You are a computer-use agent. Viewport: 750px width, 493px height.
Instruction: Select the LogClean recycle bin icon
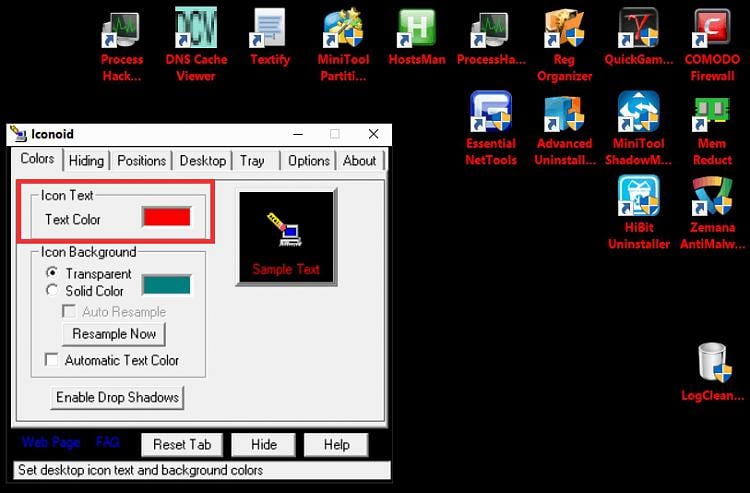point(712,372)
